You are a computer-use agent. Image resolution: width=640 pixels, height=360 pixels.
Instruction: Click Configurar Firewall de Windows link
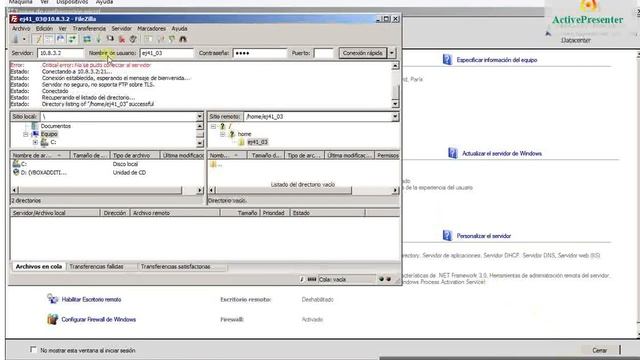pos(98,319)
